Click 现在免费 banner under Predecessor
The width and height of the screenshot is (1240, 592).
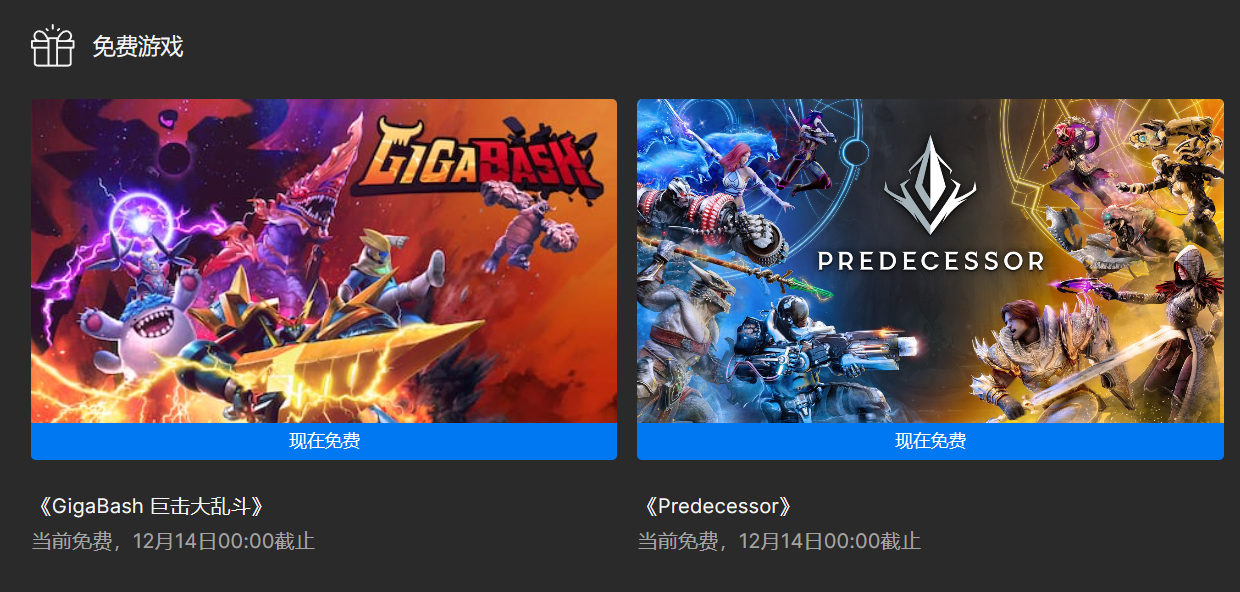[930, 441]
